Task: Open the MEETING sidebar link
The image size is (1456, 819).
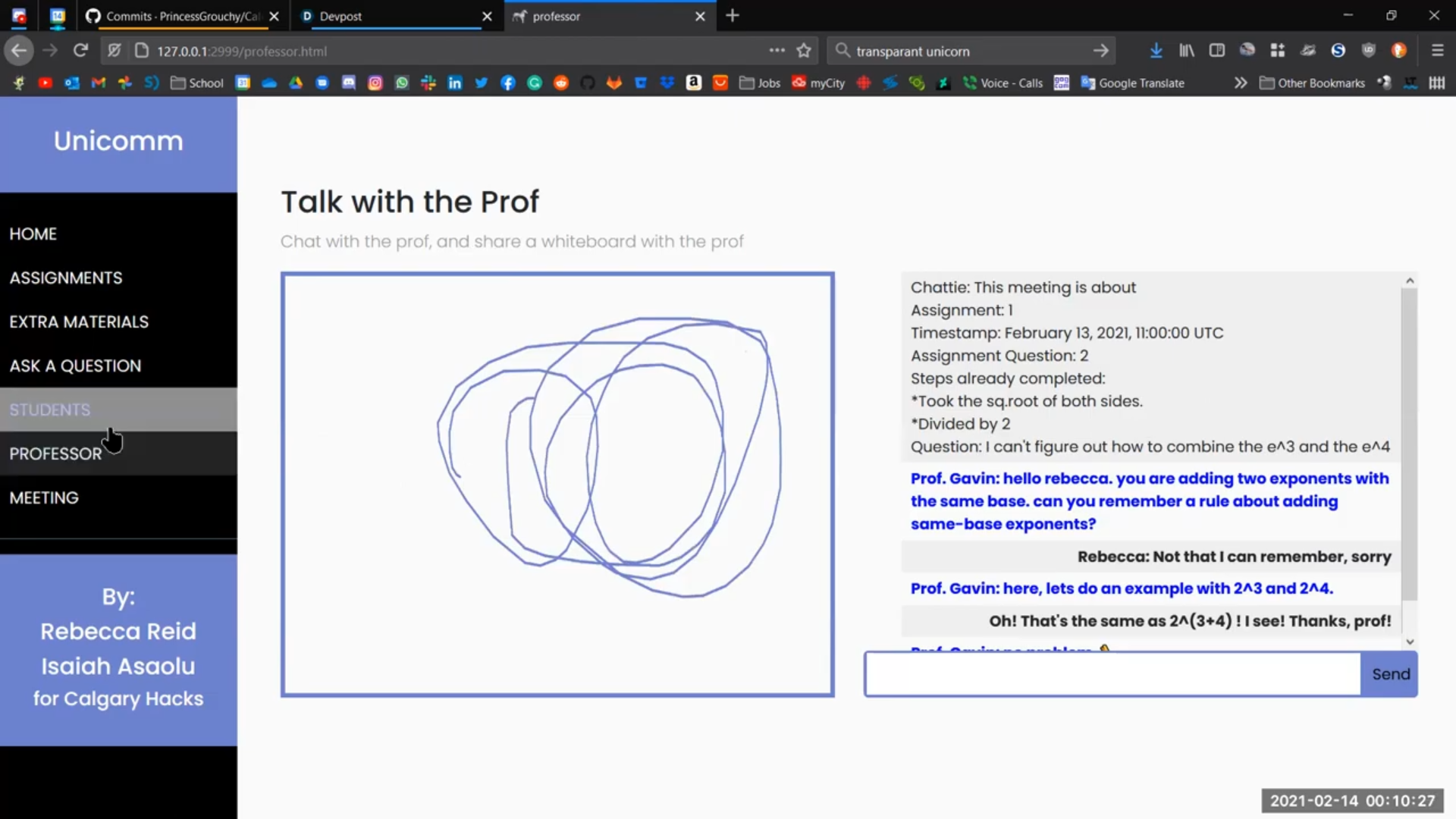Action: (44, 497)
